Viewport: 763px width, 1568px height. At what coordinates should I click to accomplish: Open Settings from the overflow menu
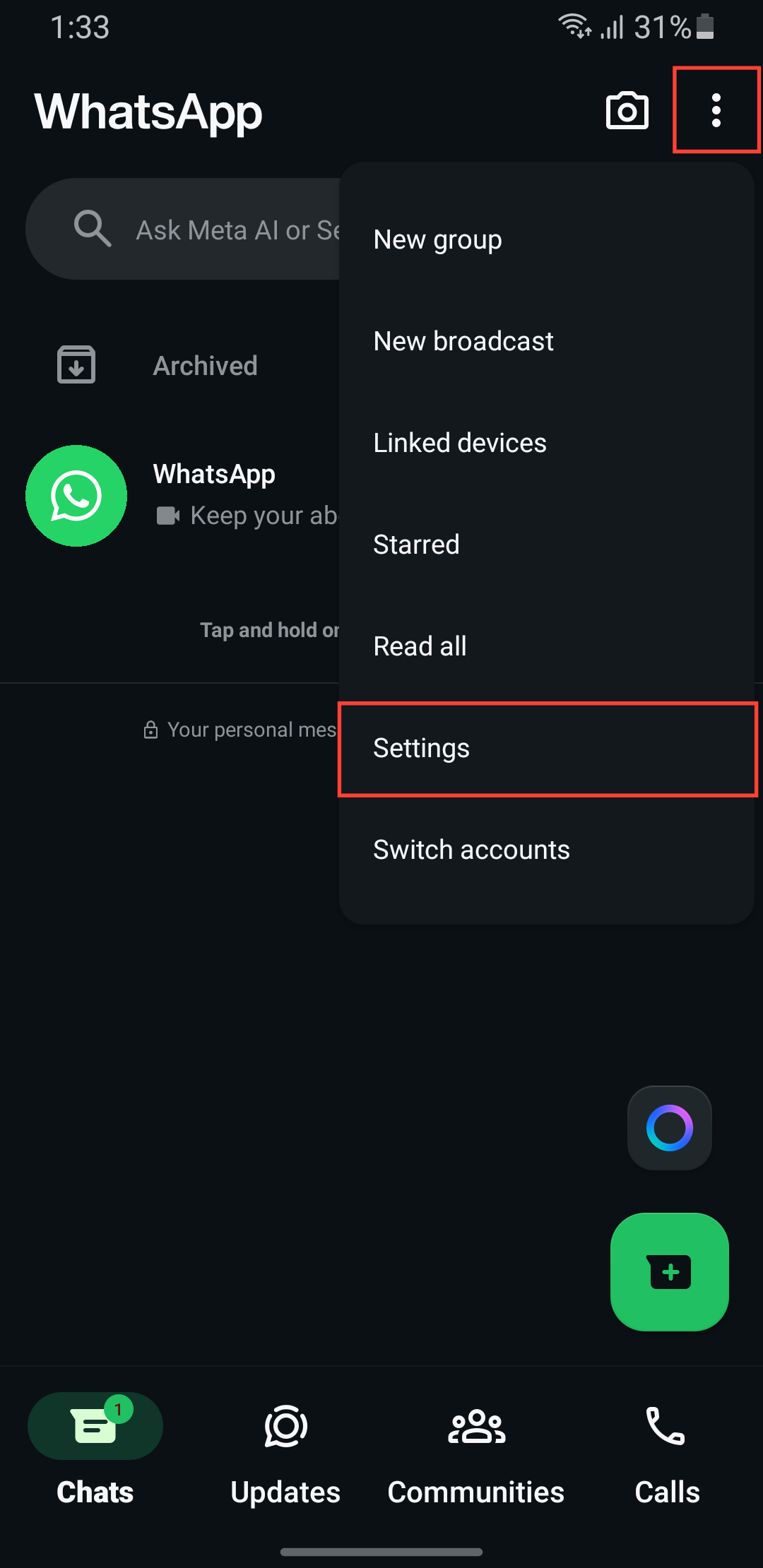pyautogui.click(x=548, y=749)
